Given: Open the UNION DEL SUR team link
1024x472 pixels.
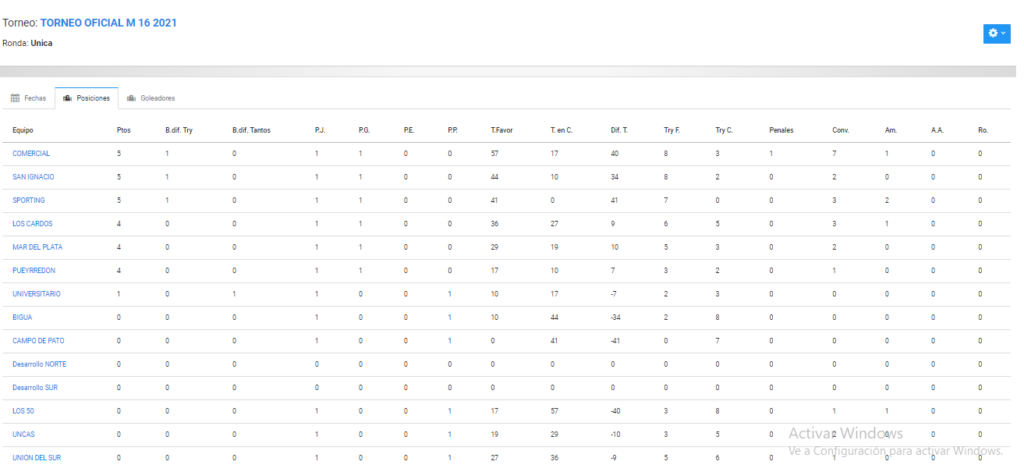Looking at the screenshot, I should (37, 458).
